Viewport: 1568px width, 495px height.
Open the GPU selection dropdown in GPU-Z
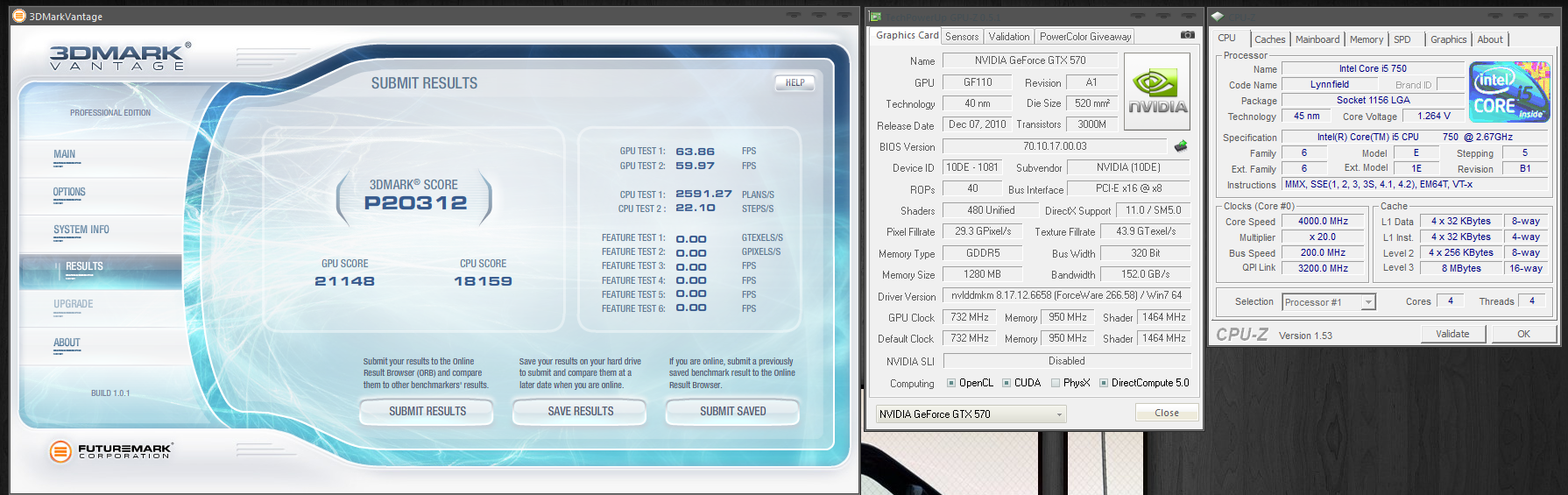[x=971, y=414]
